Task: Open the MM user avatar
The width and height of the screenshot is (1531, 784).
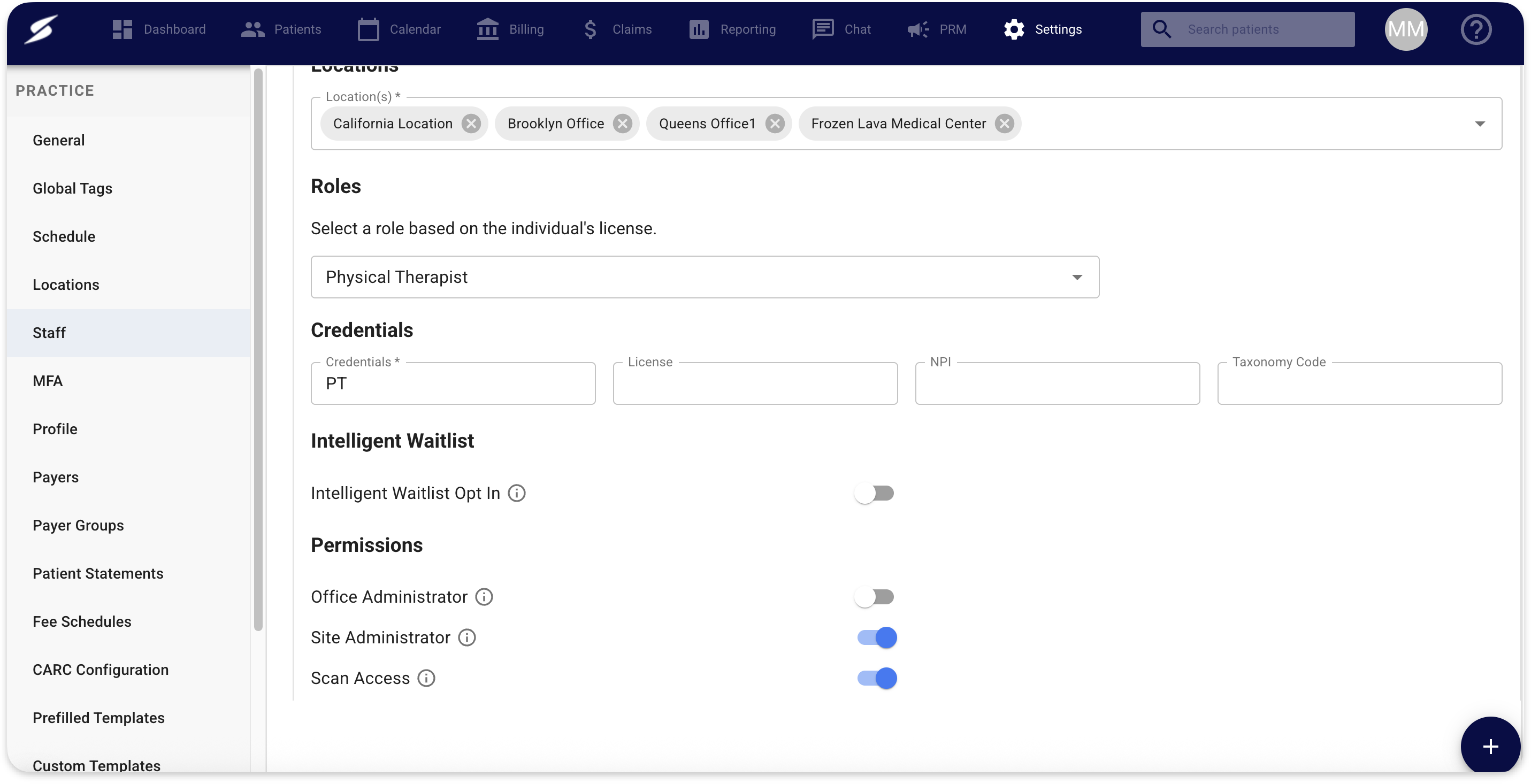Action: pyautogui.click(x=1406, y=29)
